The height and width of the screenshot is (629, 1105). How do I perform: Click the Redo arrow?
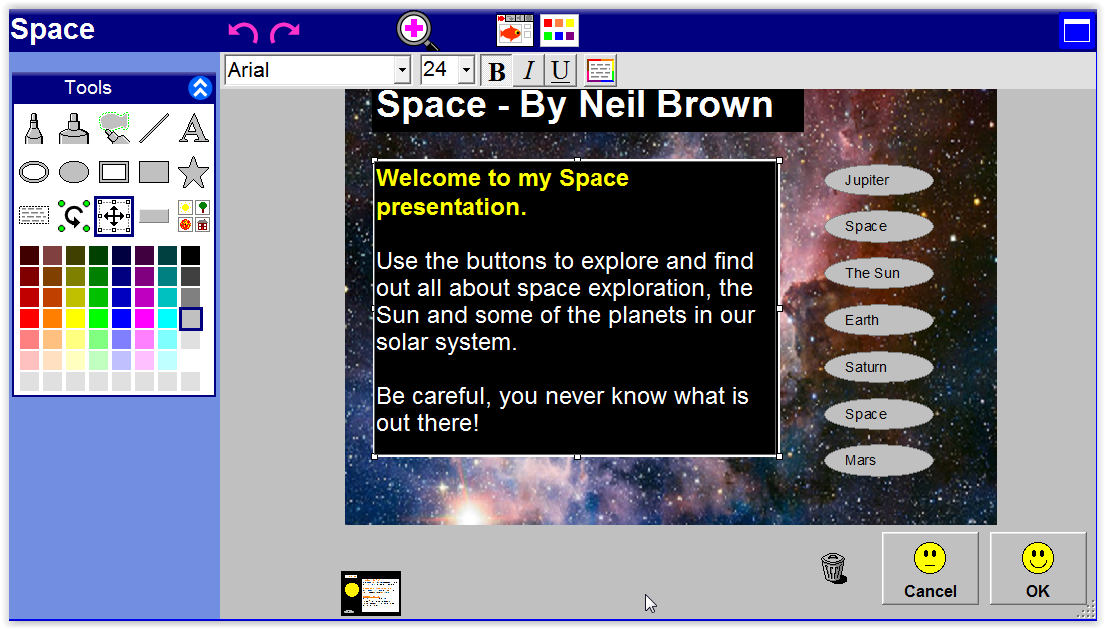[285, 31]
